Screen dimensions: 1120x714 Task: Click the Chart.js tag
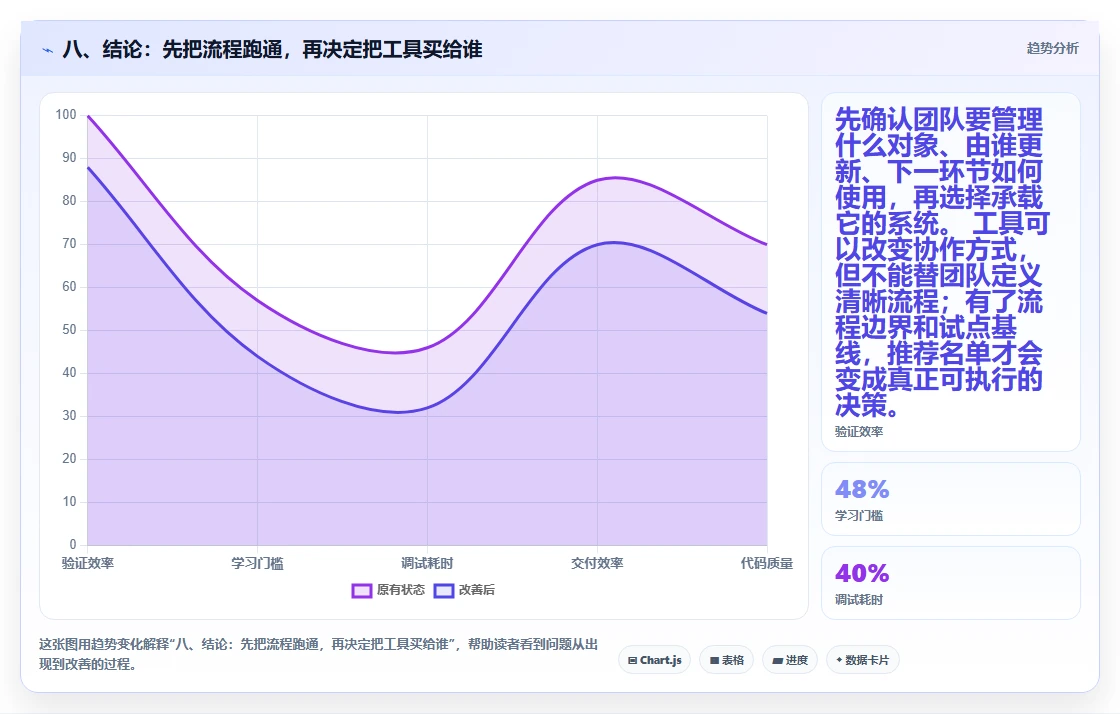coord(654,660)
